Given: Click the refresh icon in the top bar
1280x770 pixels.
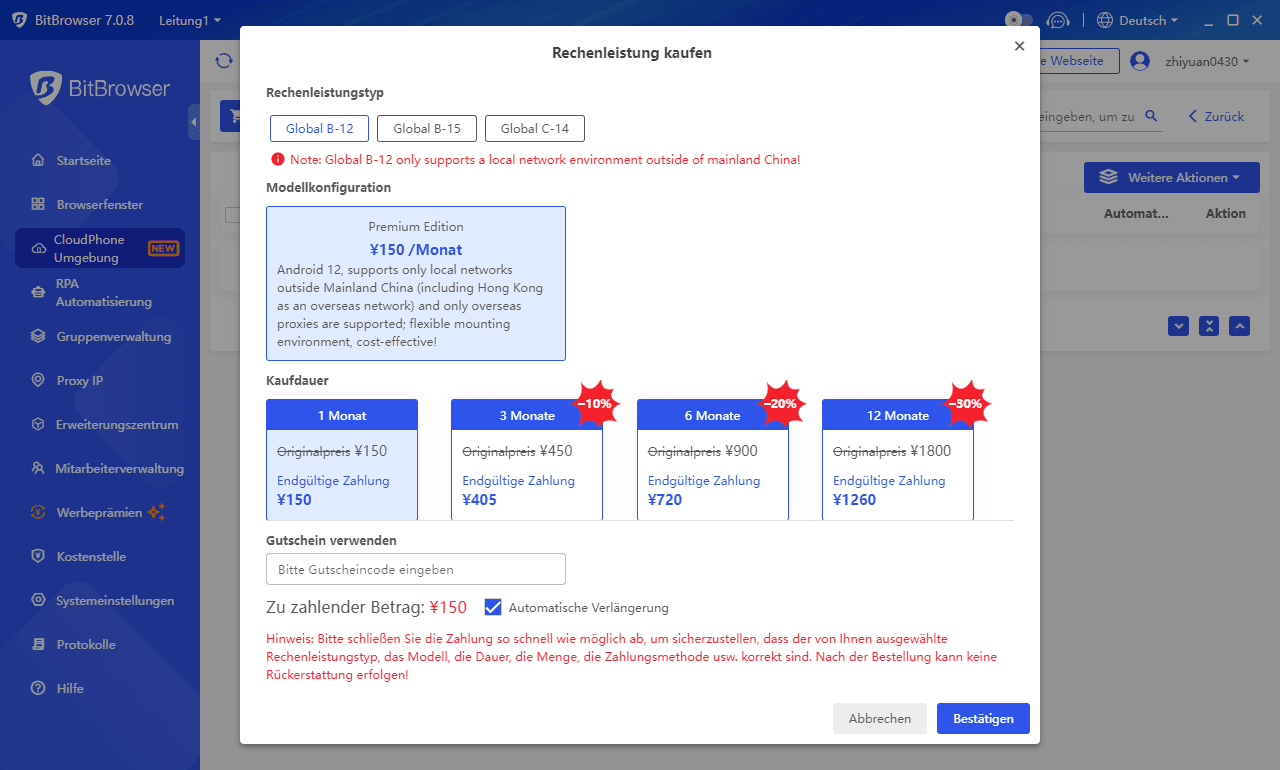Looking at the screenshot, I should point(224,61).
